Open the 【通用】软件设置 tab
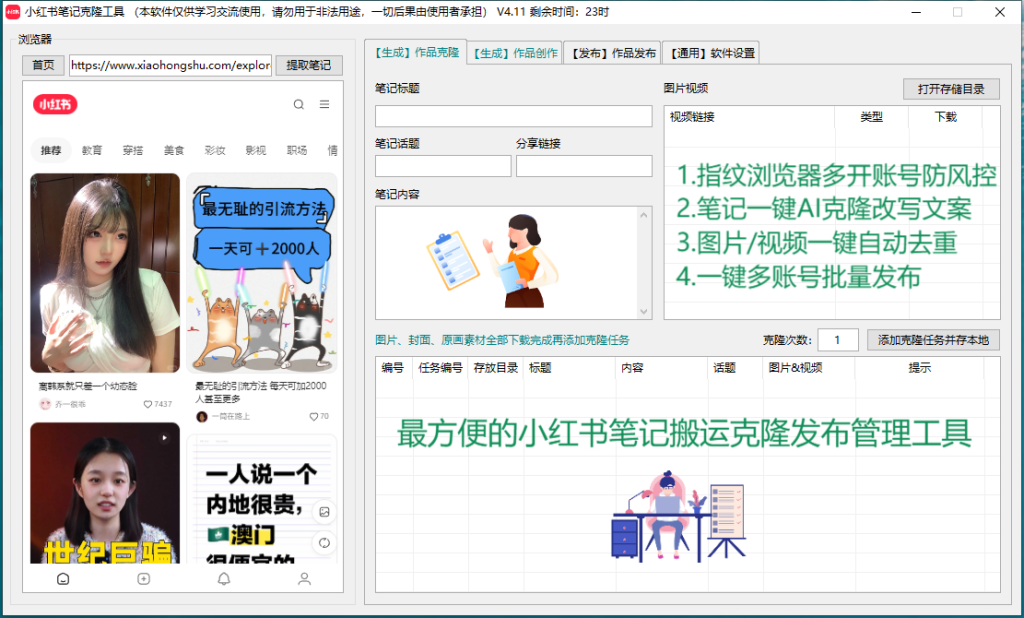This screenshot has width=1024, height=618. tap(709, 53)
